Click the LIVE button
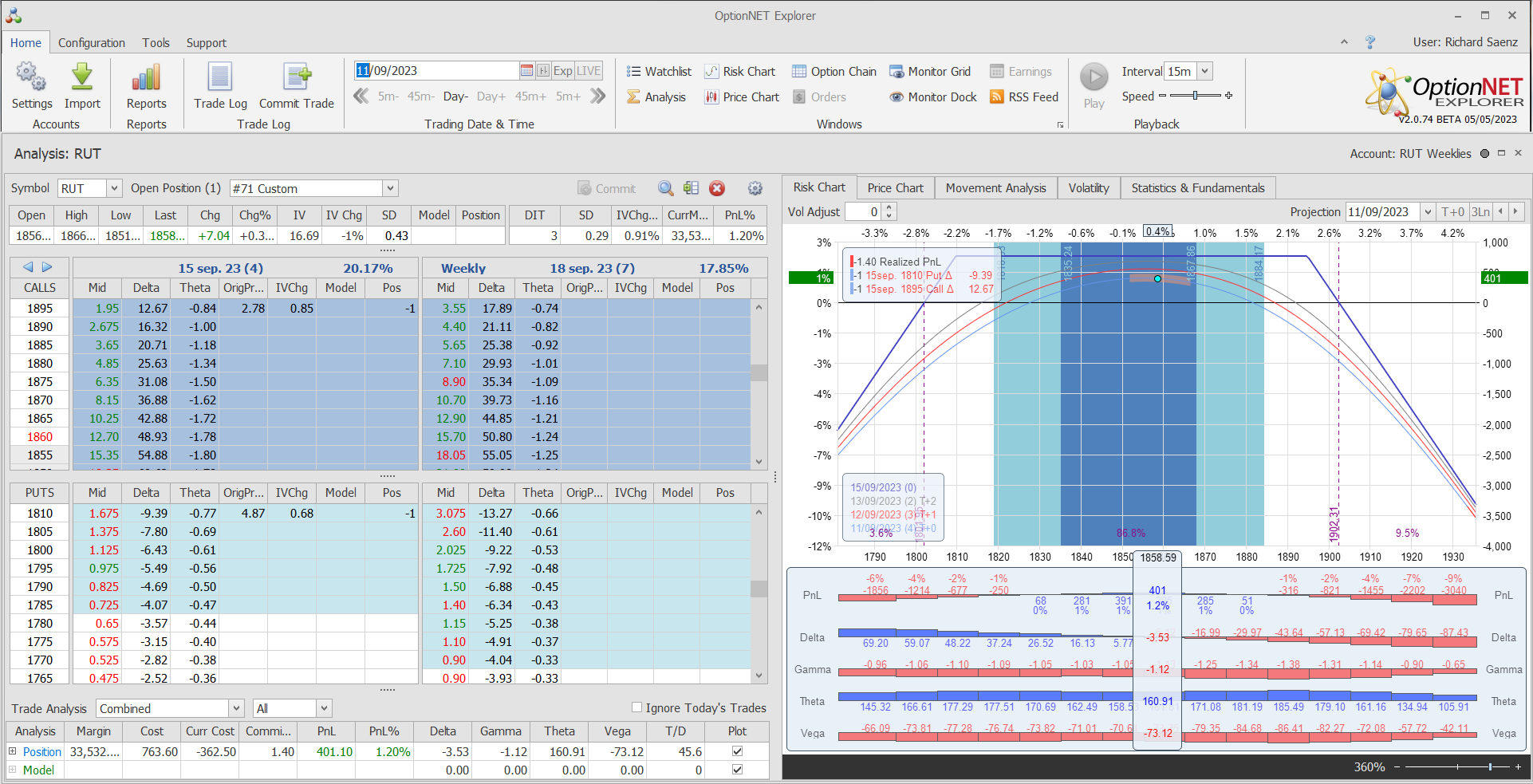This screenshot has width=1533, height=784. click(x=589, y=71)
